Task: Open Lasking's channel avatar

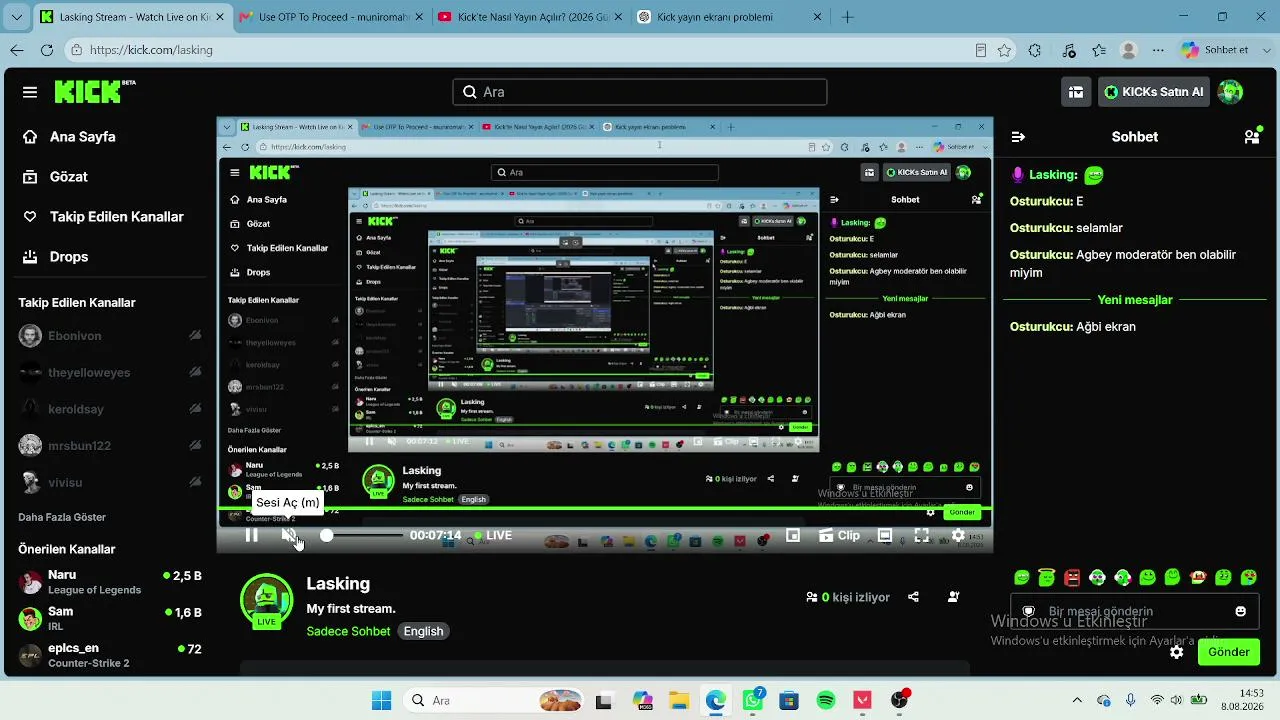Action: click(x=266, y=600)
